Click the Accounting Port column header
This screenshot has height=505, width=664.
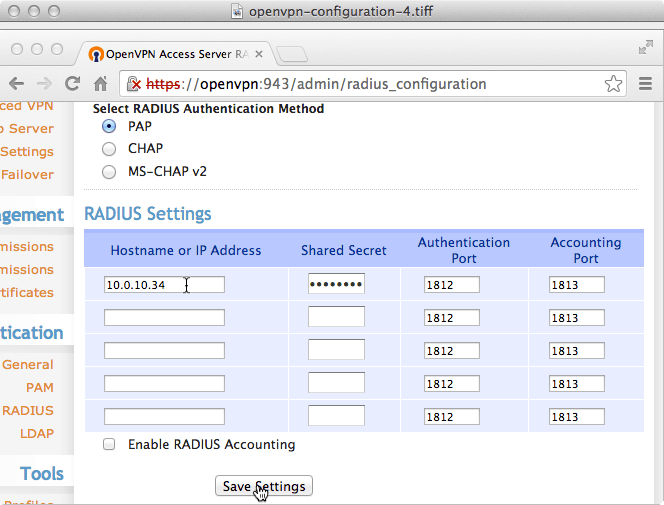click(x=586, y=250)
